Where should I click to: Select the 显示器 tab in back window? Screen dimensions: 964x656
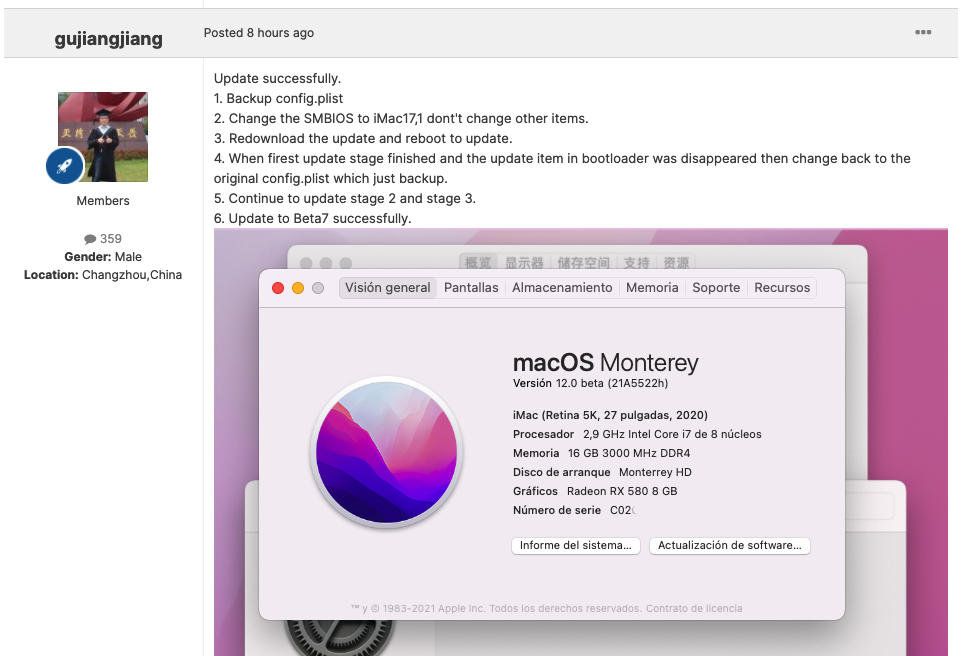524,263
